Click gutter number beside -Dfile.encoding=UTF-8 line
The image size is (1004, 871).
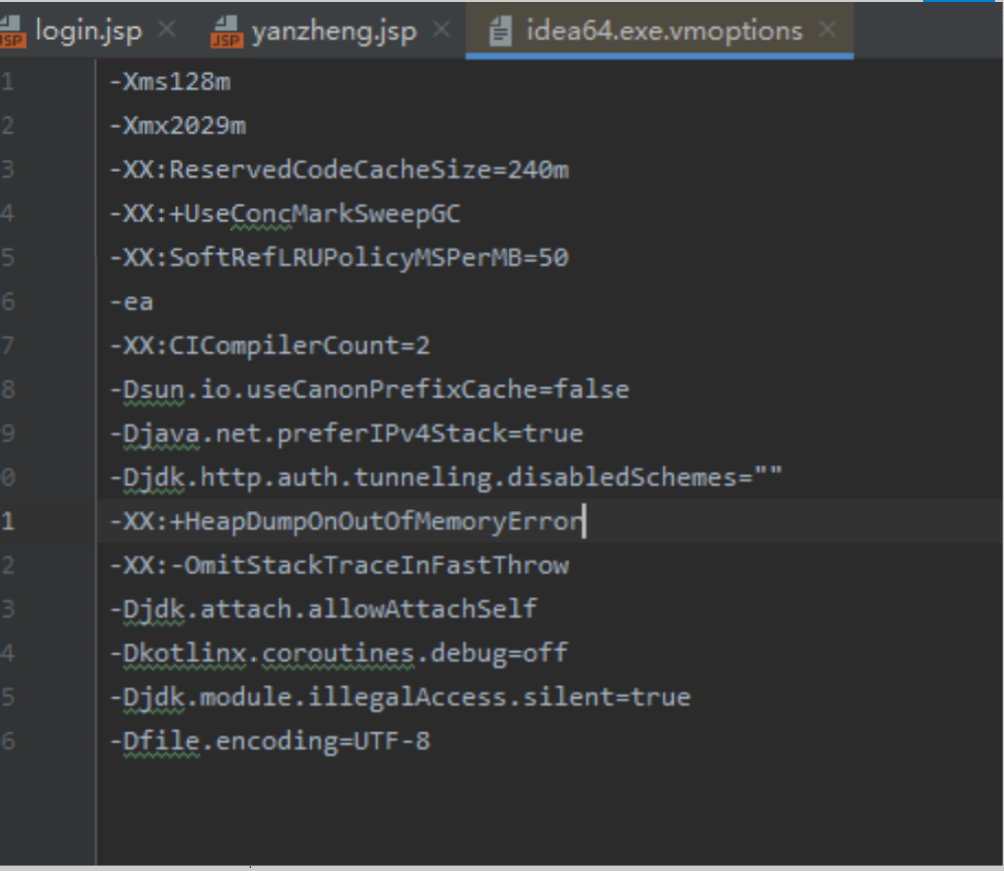coord(7,742)
